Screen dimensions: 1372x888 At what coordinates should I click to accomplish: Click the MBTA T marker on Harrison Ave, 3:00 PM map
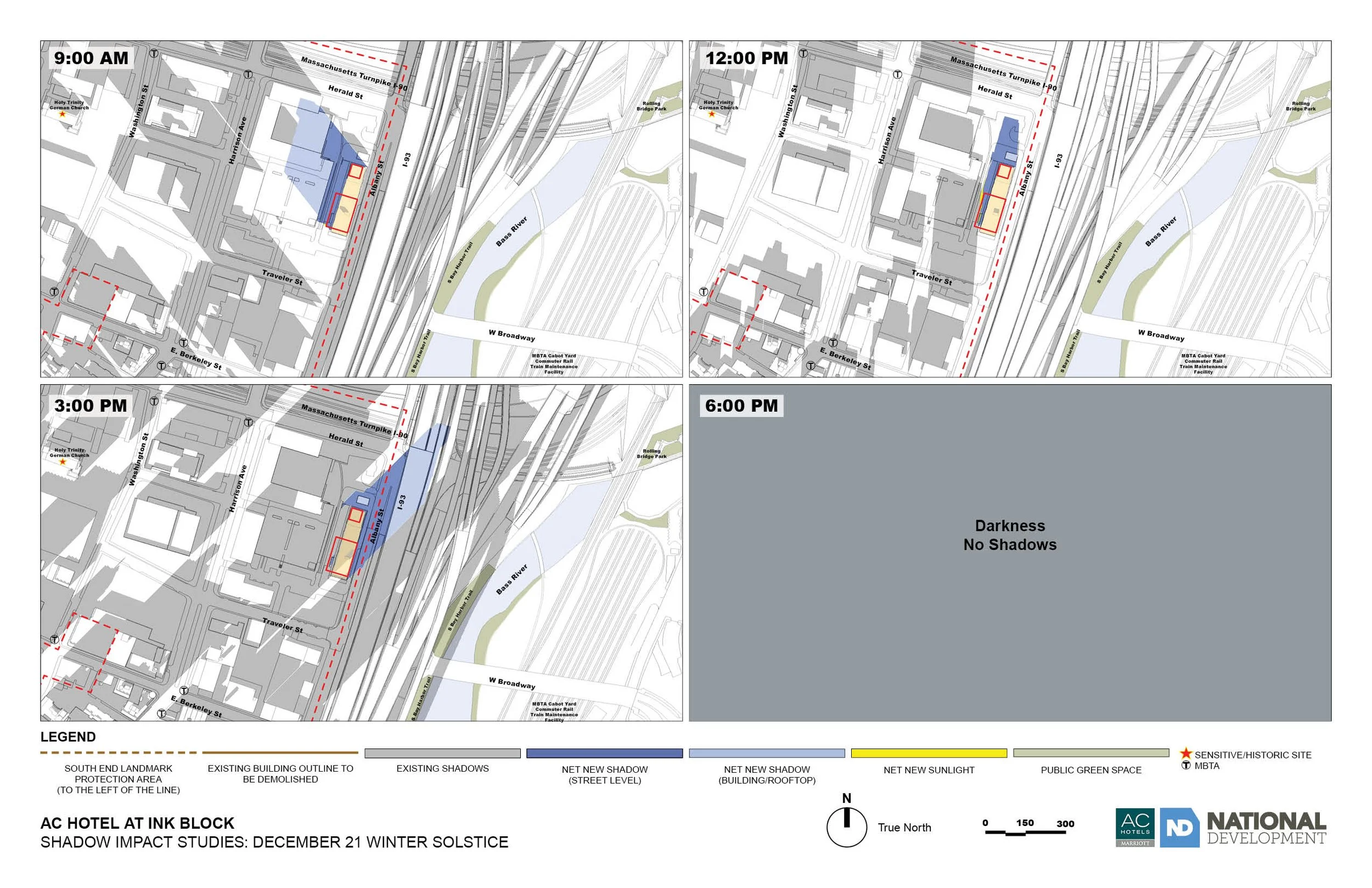[249, 422]
